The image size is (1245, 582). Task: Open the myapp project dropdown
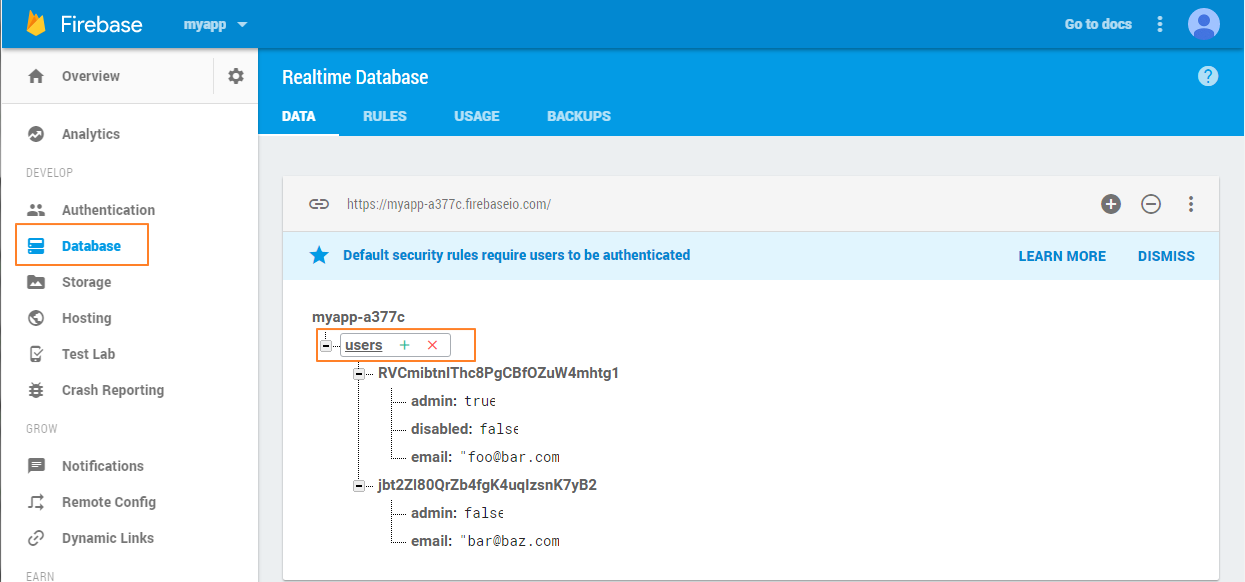(215, 24)
